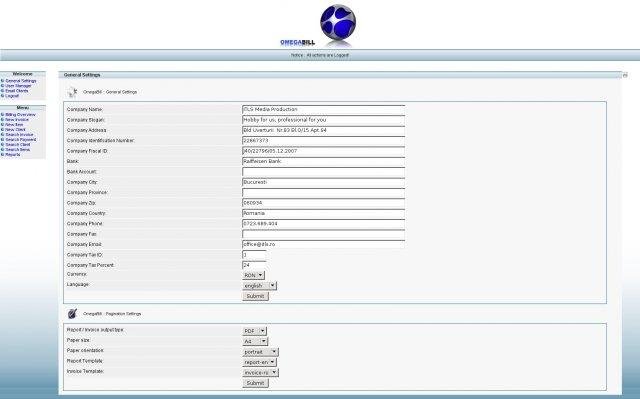640x399 pixels.
Task: Click the 'Menu' sidebar header
Action: [22, 108]
